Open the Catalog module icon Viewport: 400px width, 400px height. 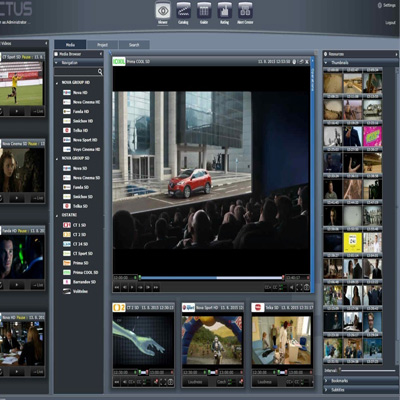pyautogui.click(x=183, y=11)
